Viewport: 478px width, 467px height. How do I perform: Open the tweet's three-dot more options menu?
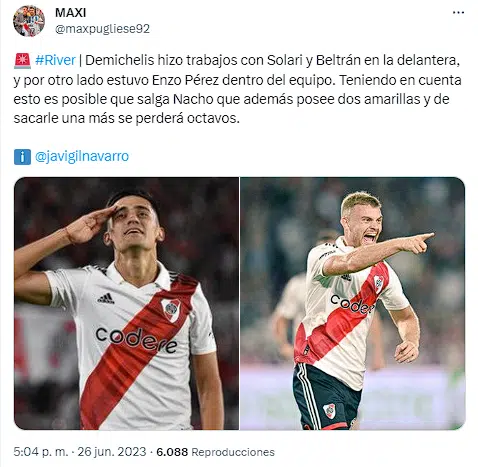[458, 13]
